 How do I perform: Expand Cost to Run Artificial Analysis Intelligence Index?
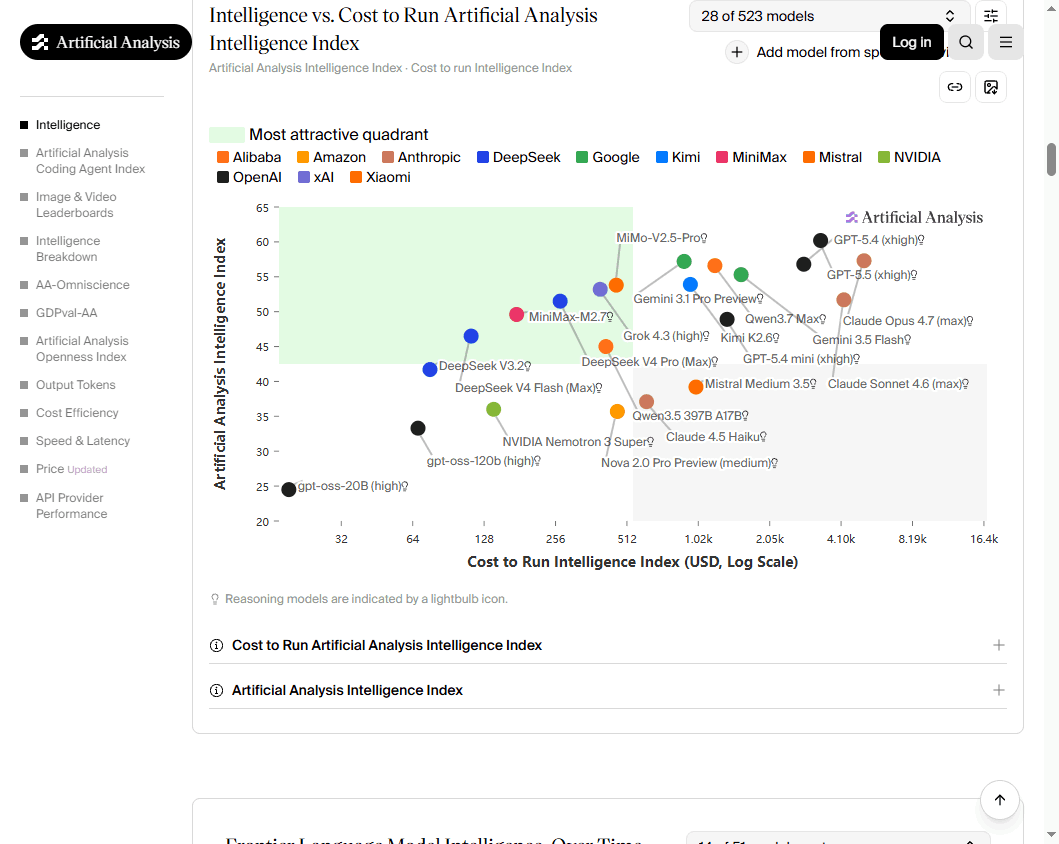tap(607, 645)
